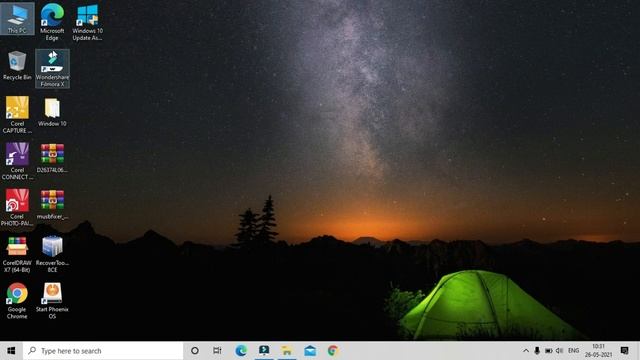Show hidden system tray icons

(x=526, y=351)
